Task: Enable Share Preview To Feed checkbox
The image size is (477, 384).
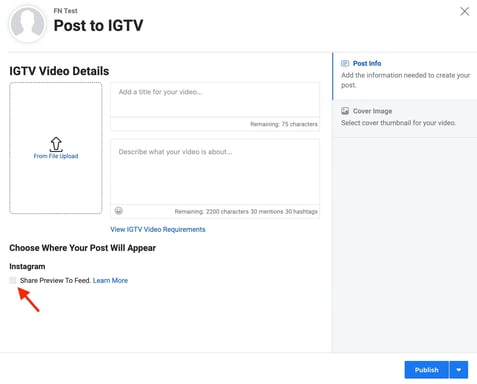Action: (x=13, y=280)
